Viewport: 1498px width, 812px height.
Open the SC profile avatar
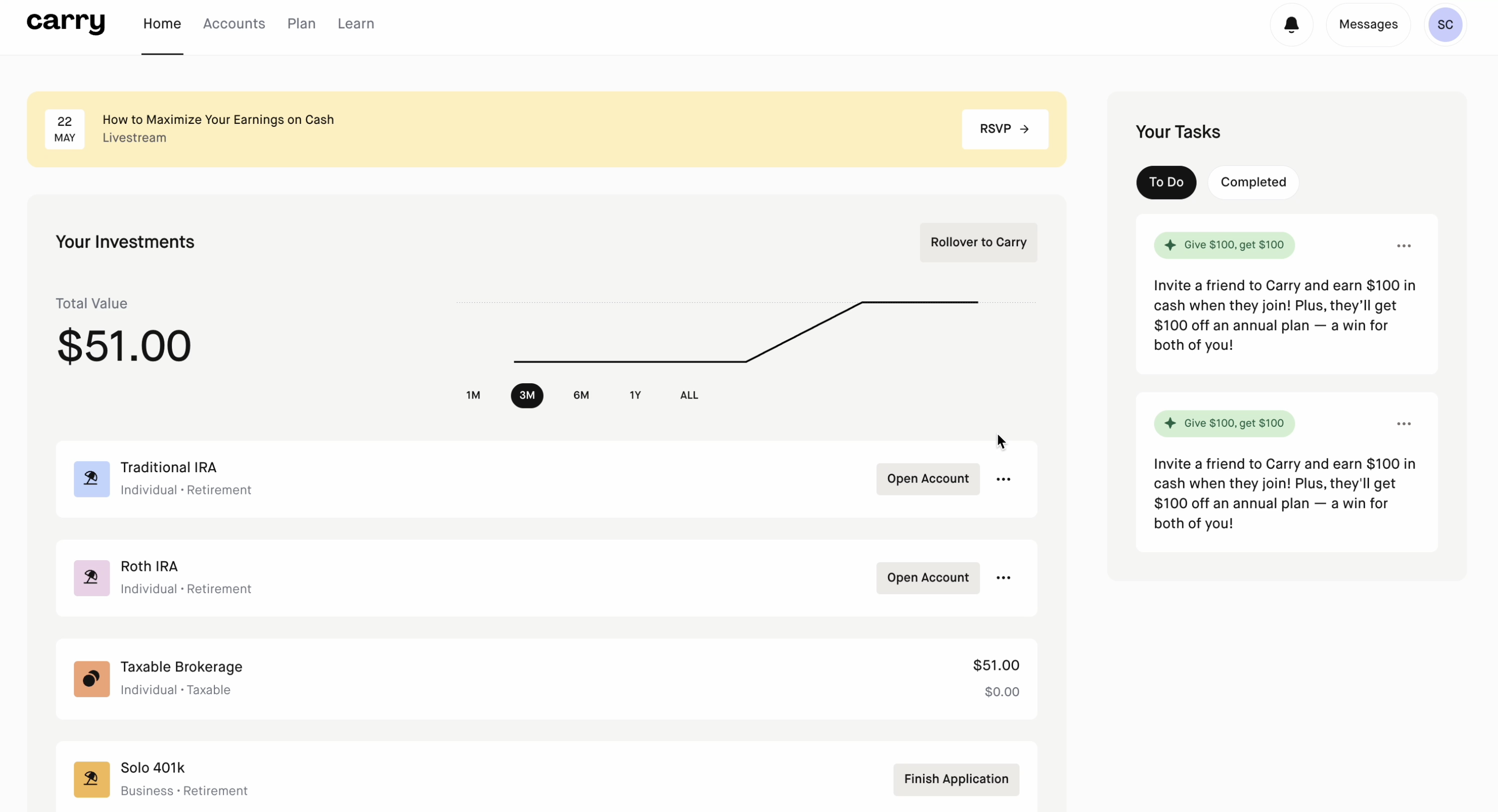point(1445,24)
